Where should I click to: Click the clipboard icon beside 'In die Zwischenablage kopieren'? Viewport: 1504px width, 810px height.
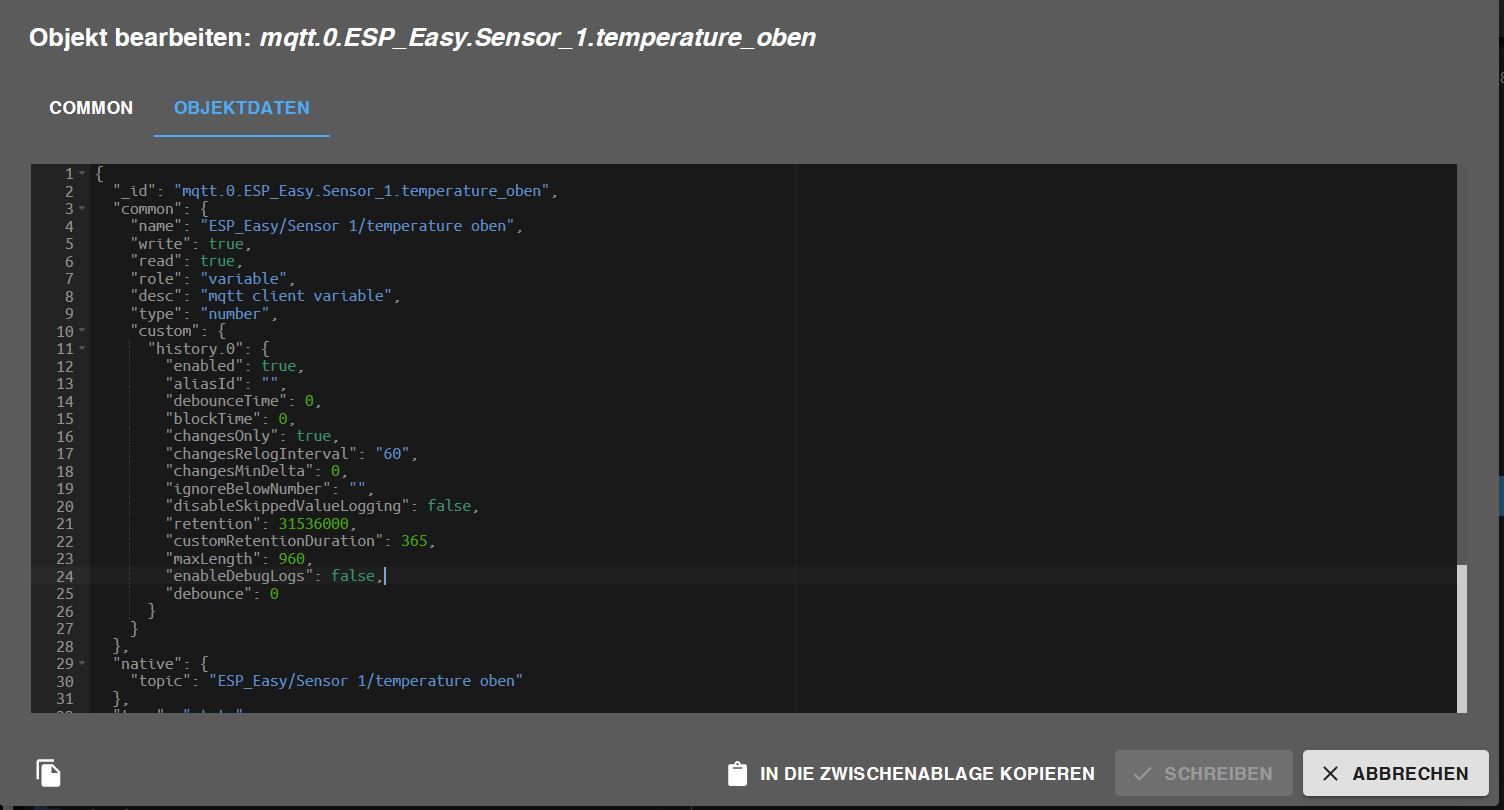pyautogui.click(x=737, y=774)
